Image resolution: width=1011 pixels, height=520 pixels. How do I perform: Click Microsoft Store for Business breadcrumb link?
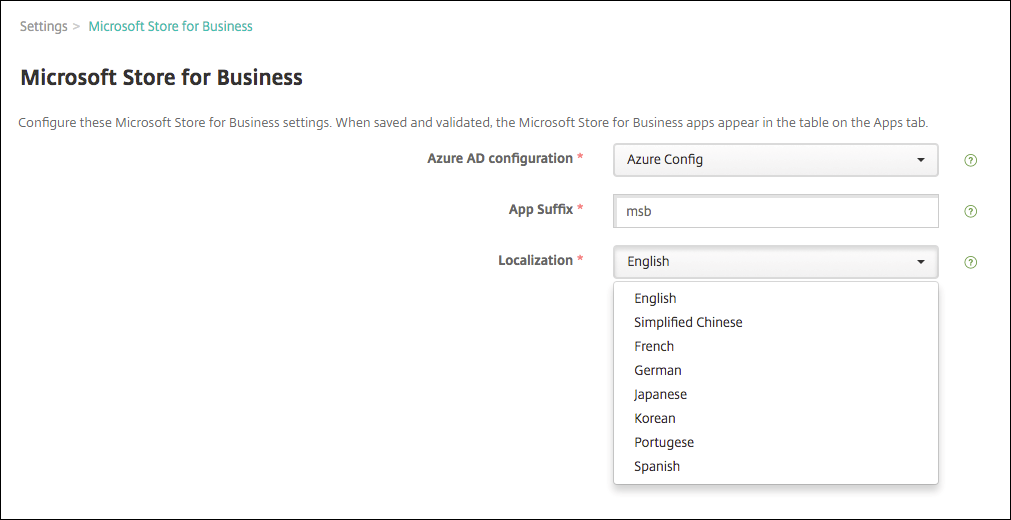coord(170,26)
